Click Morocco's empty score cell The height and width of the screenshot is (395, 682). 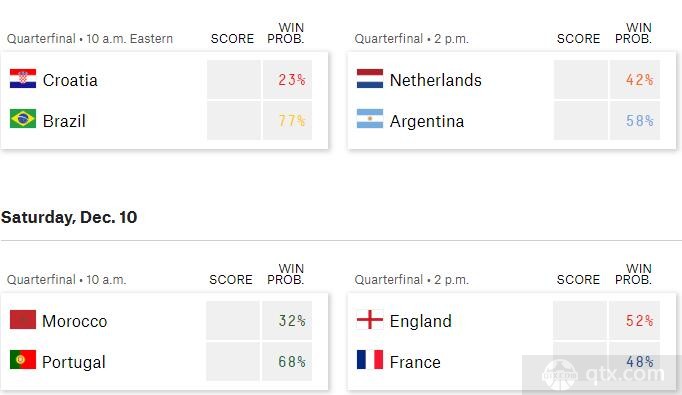tap(233, 321)
